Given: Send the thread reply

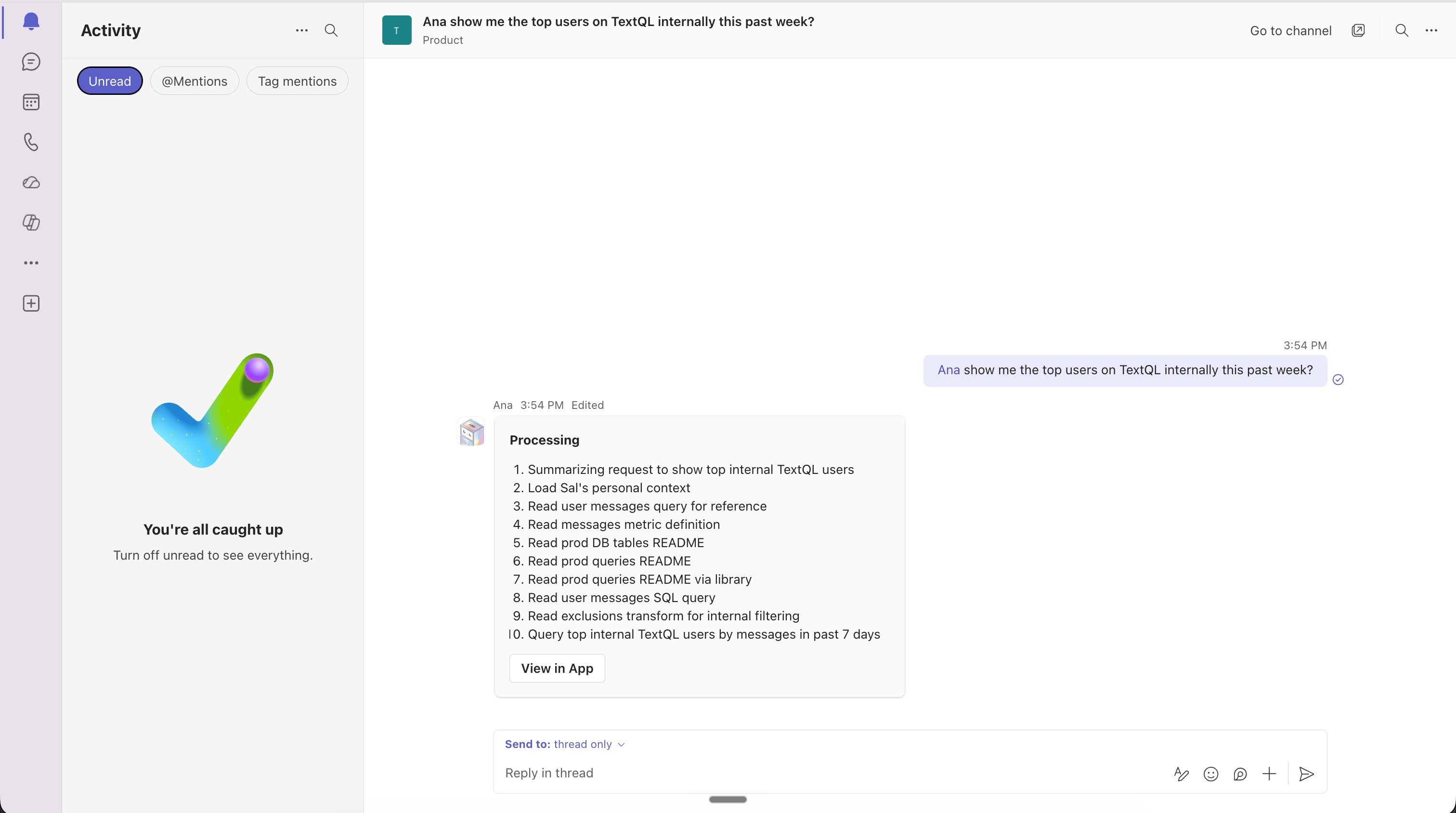Looking at the screenshot, I should 1306,774.
